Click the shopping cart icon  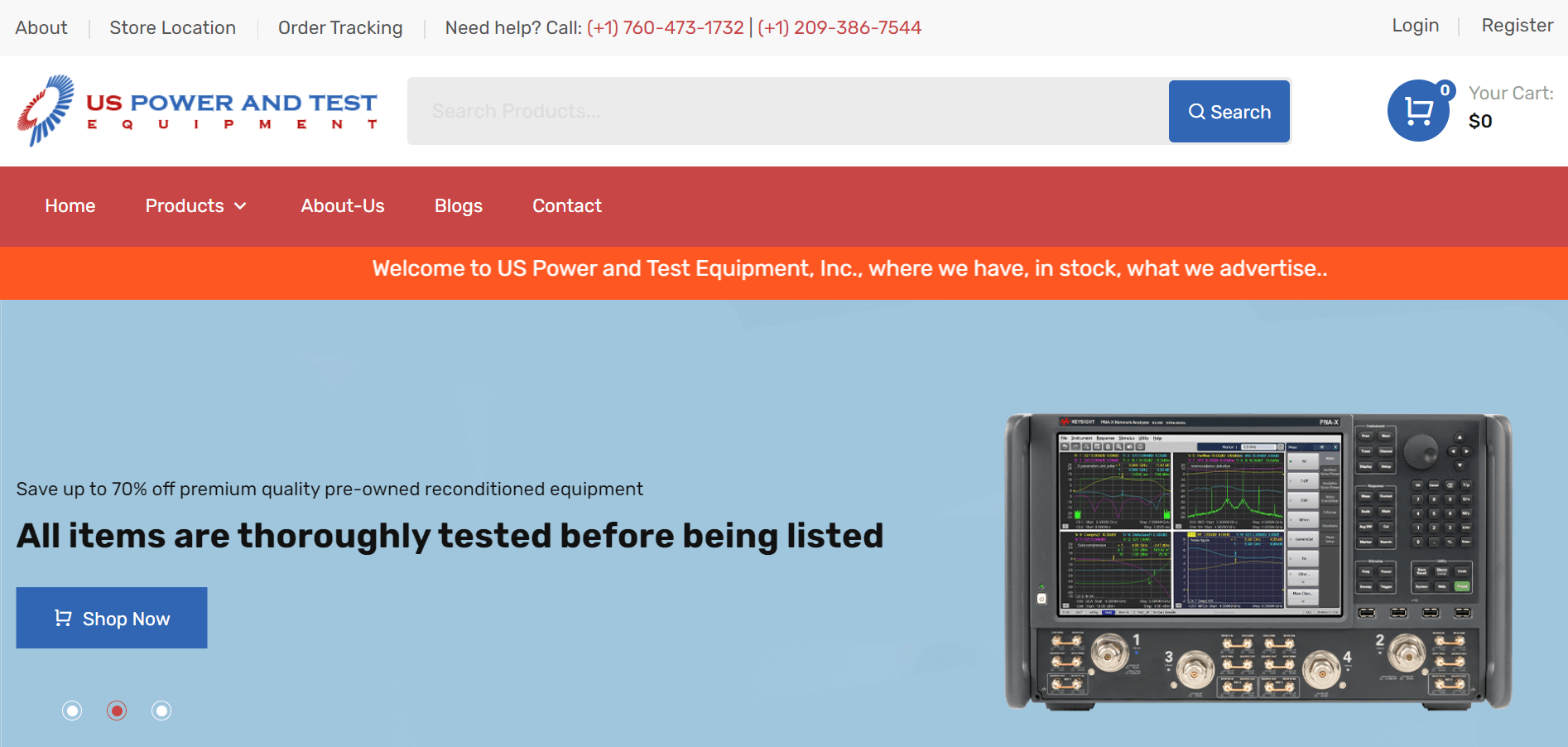(x=1417, y=111)
